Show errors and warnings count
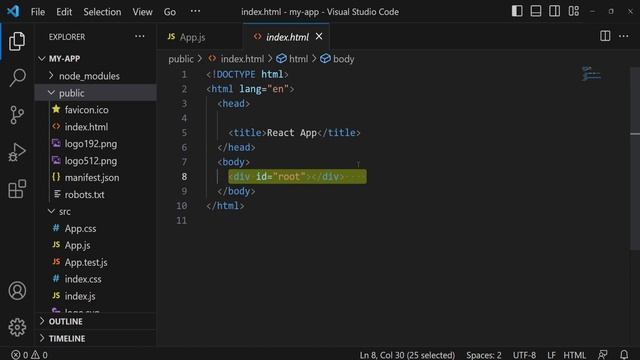The height and width of the screenshot is (360, 640). point(29,355)
